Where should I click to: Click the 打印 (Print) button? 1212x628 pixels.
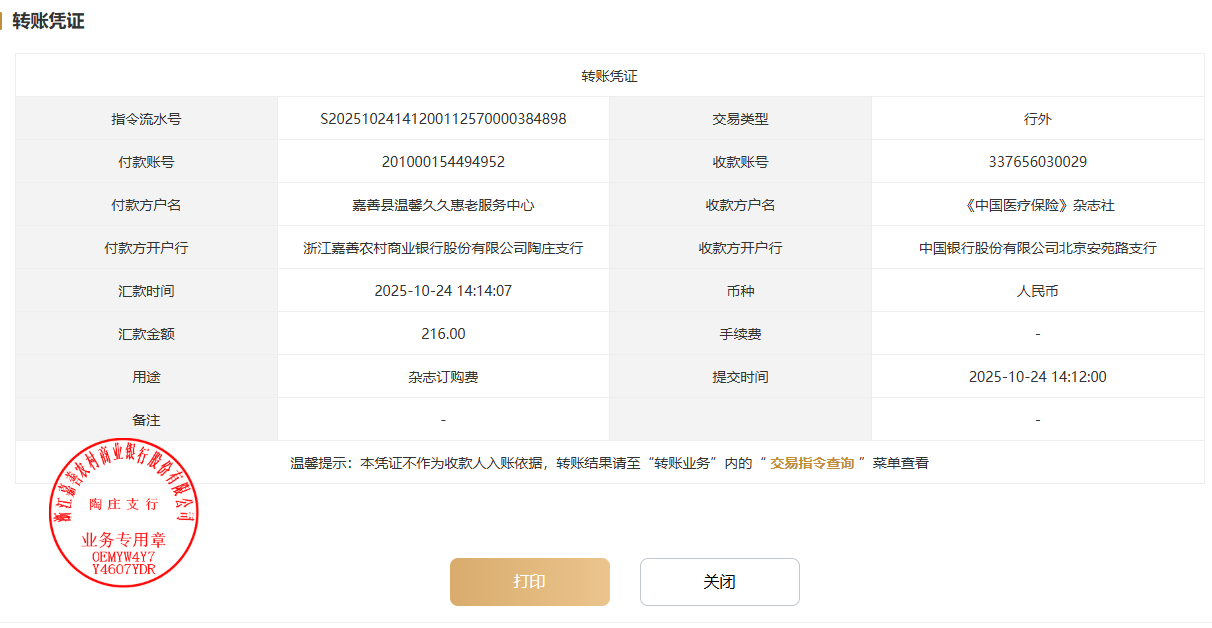click(x=529, y=582)
